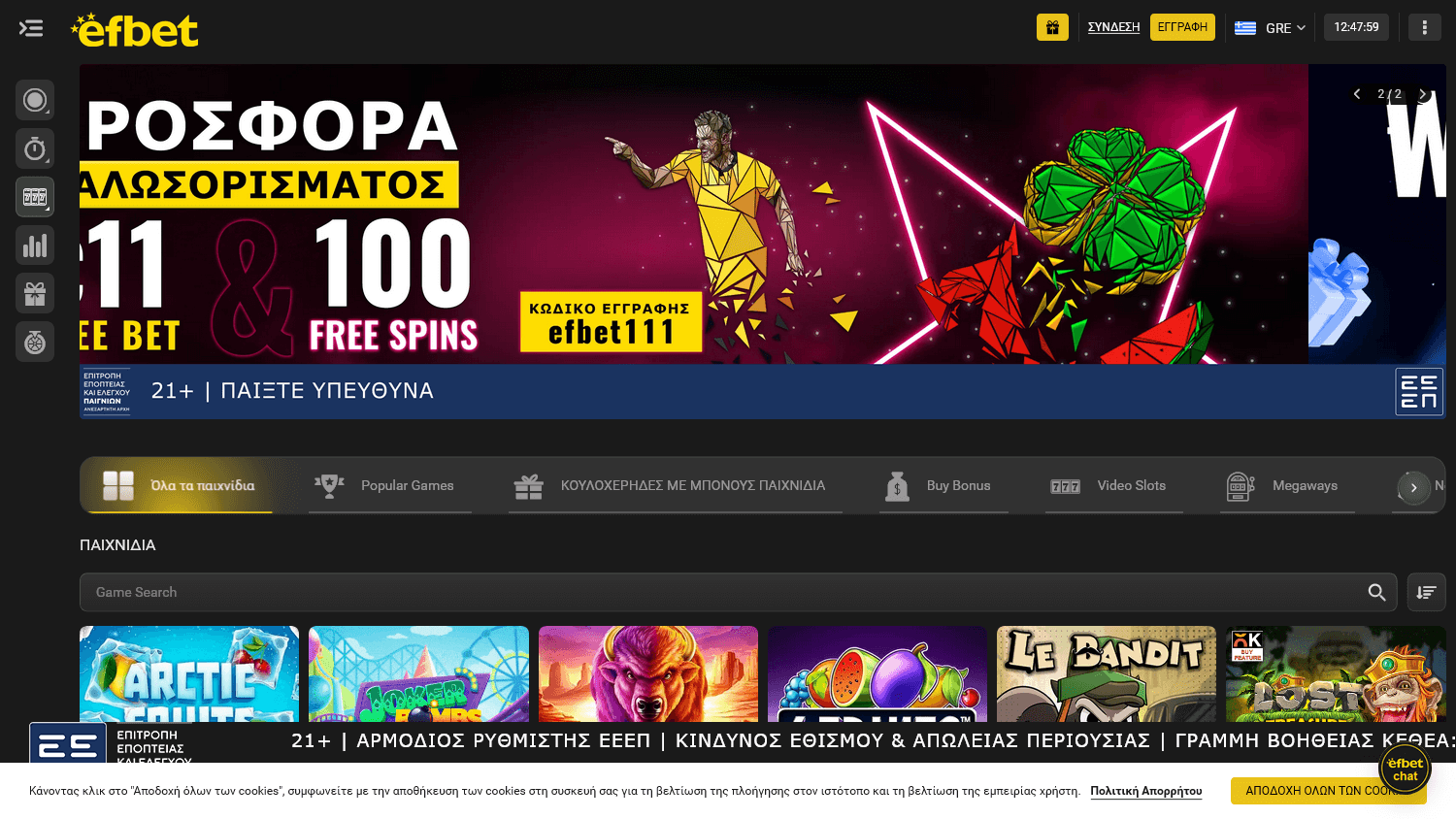The image size is (1456, 819).
Task: Go to next banner slide
Action: 1423,94
